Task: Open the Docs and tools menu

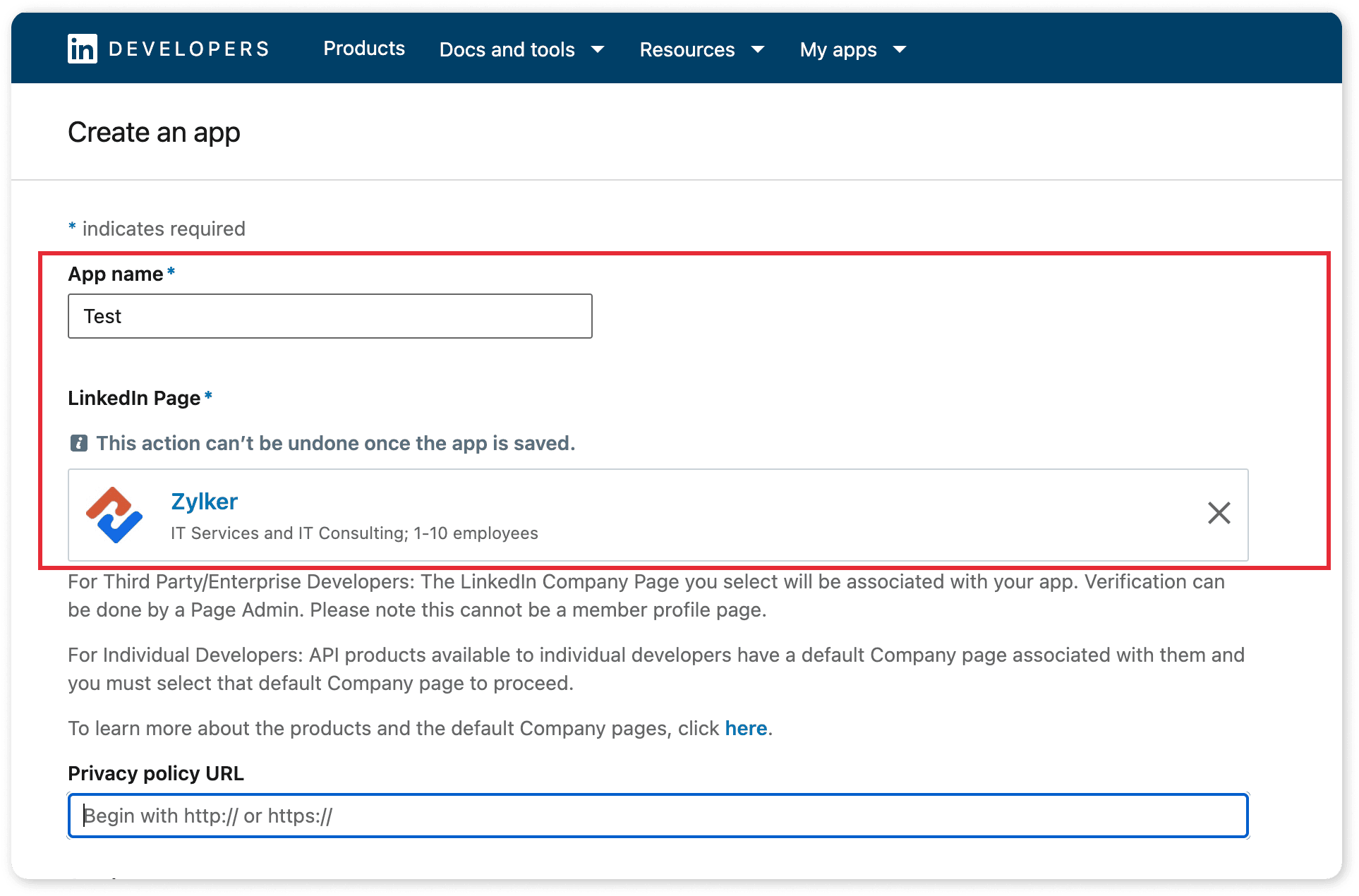Action: (x=507, y=49)
